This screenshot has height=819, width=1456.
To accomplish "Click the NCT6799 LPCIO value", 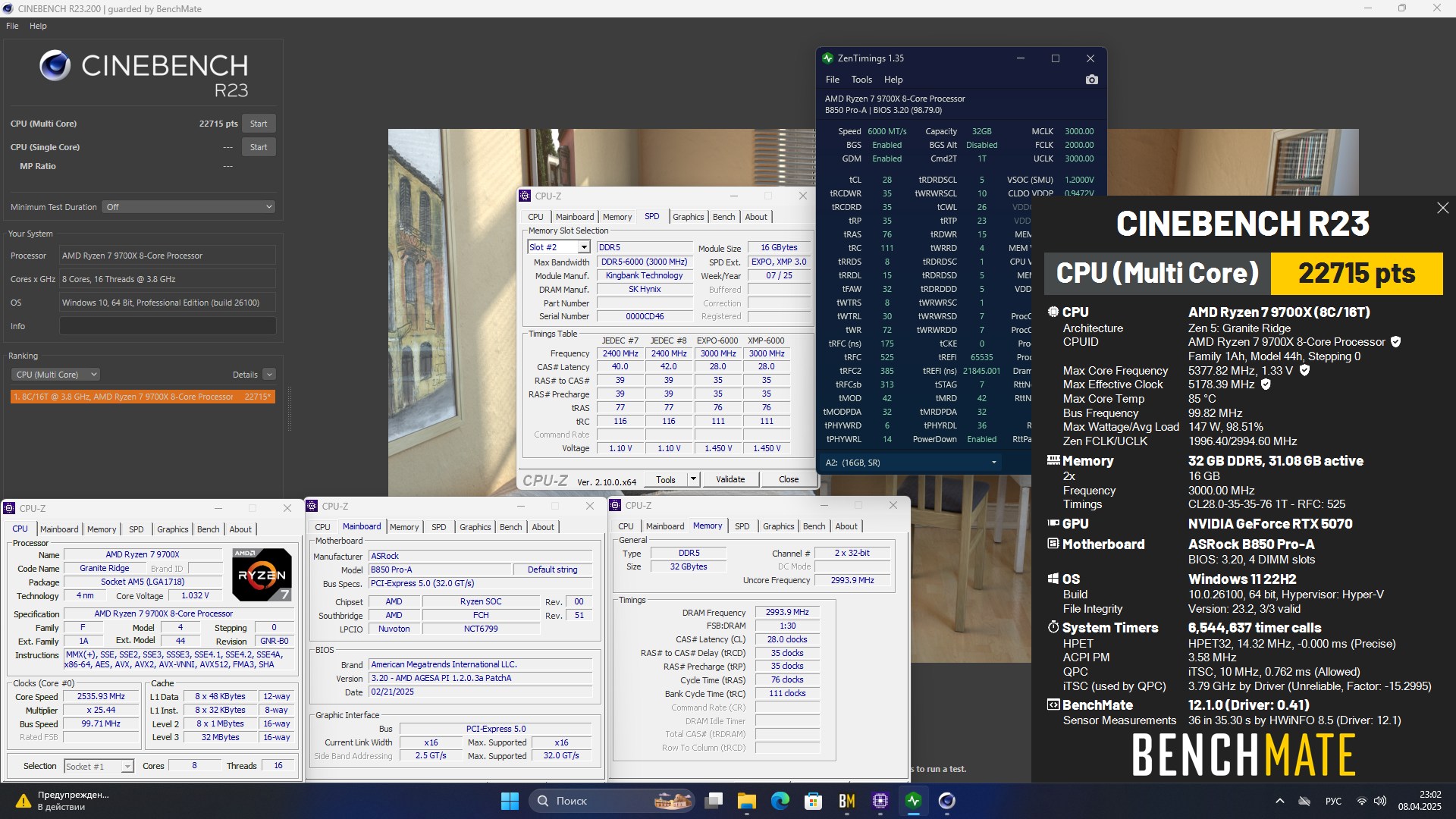I will pyautogui.click(x=481, y=629).
